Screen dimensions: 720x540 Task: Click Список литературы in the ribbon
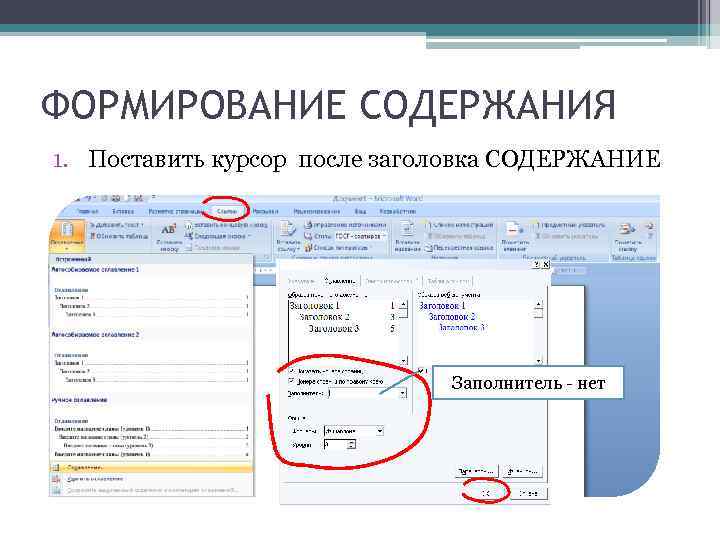336,248
